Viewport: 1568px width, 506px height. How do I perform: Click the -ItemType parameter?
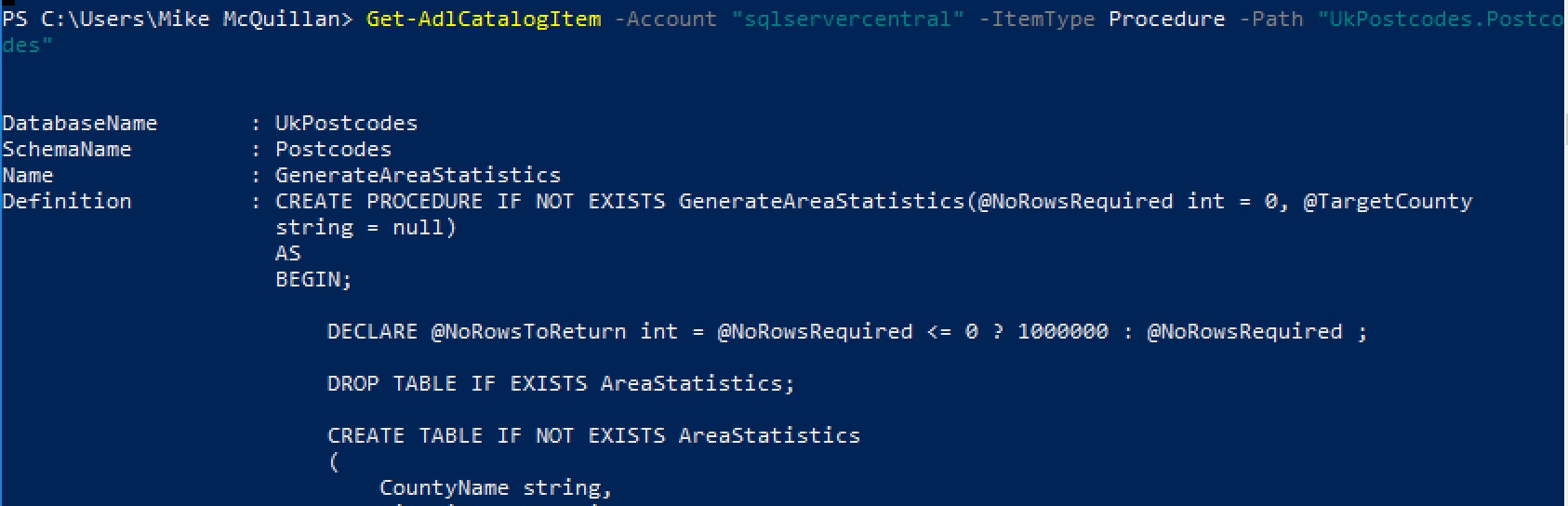point(1036,19)
